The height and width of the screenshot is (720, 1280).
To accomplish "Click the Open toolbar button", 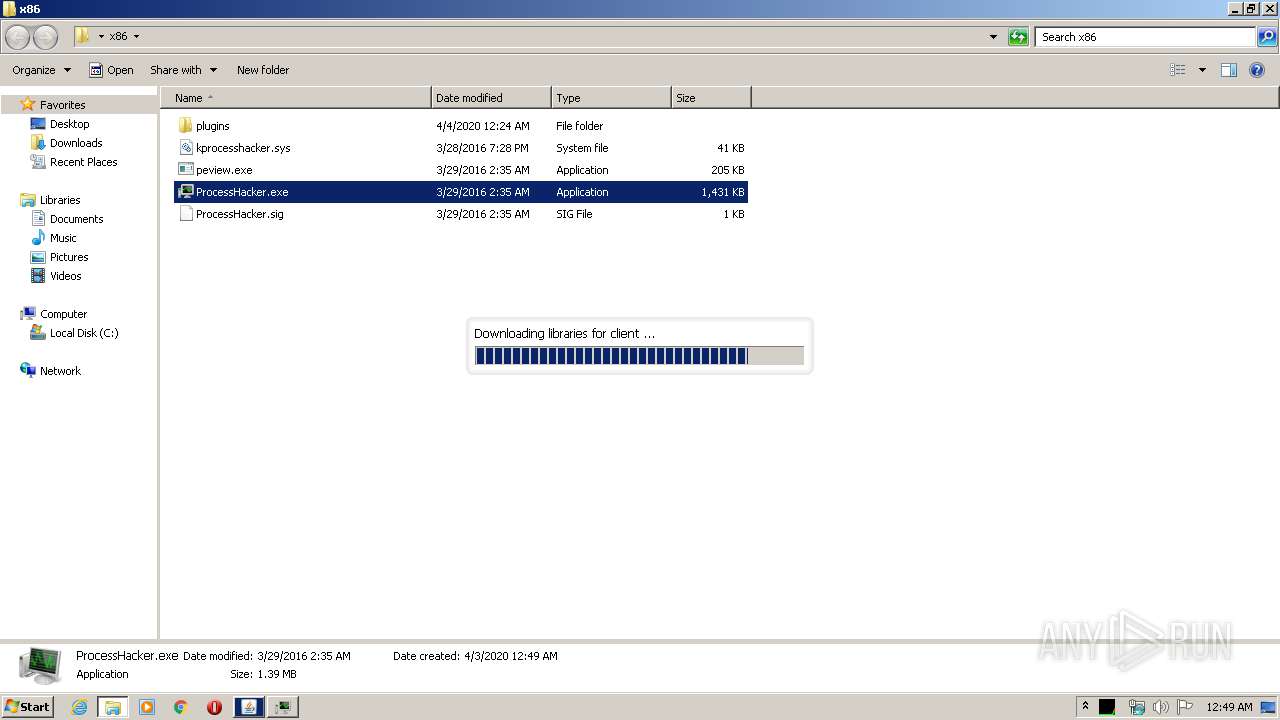I will coord(111,70).
